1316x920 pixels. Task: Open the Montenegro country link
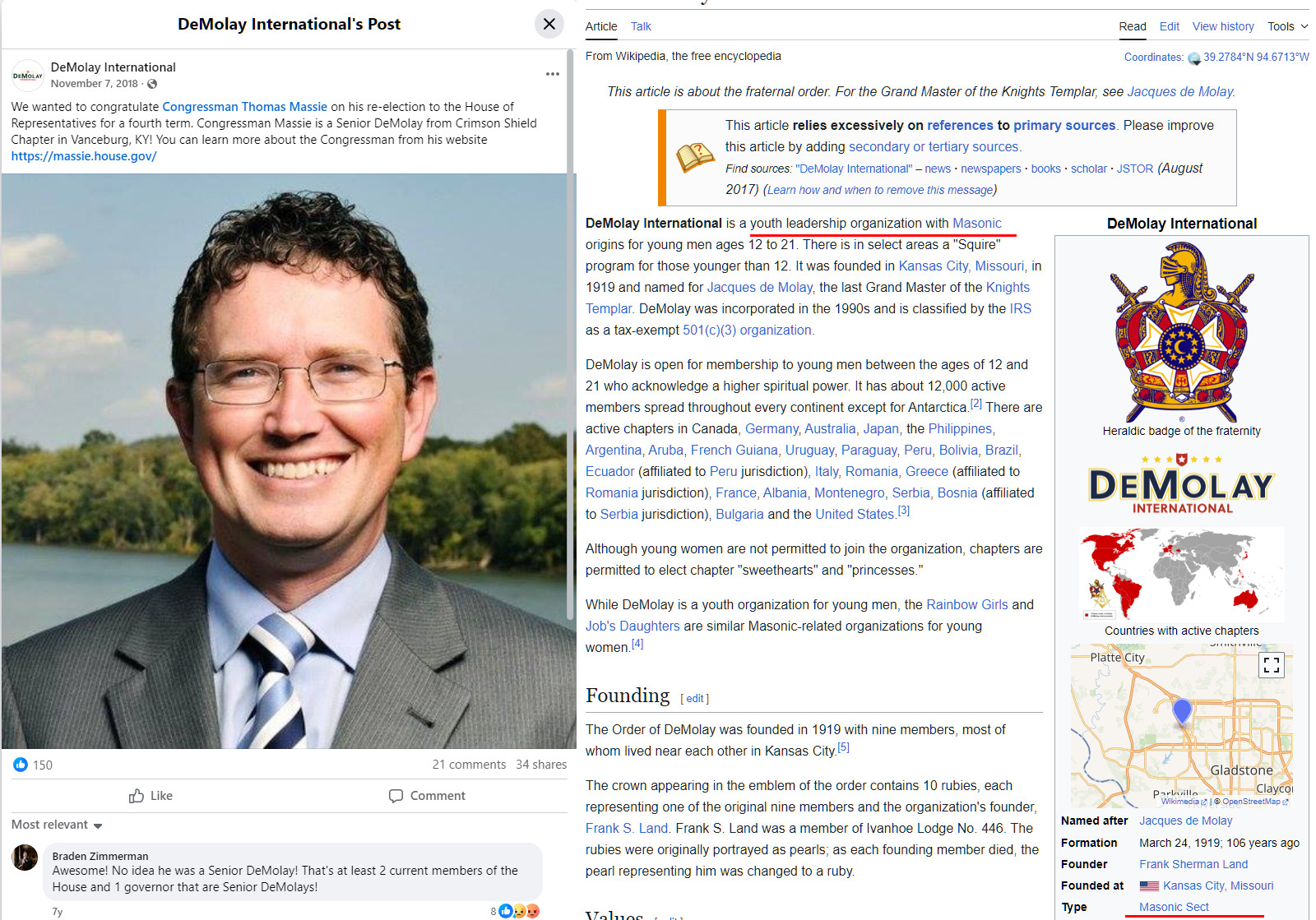coord(850,493)
